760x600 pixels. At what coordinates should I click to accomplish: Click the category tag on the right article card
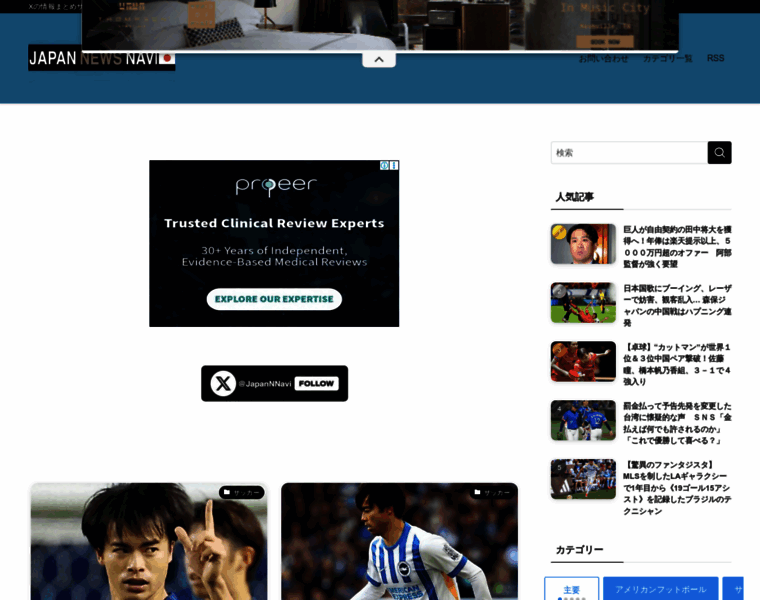(492, 492)
